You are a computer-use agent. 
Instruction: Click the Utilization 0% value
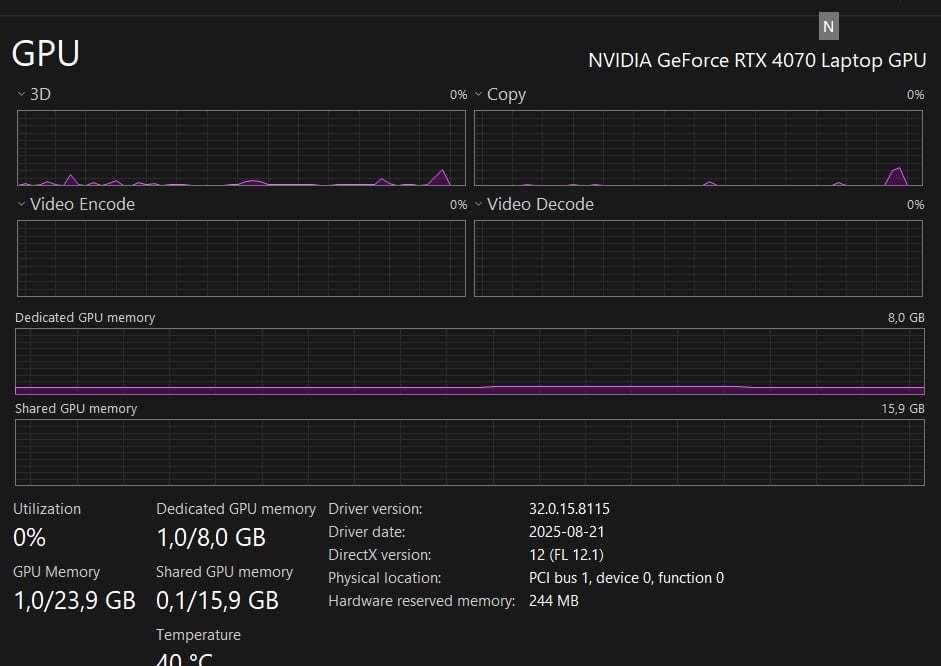click(x=30, y=537)
